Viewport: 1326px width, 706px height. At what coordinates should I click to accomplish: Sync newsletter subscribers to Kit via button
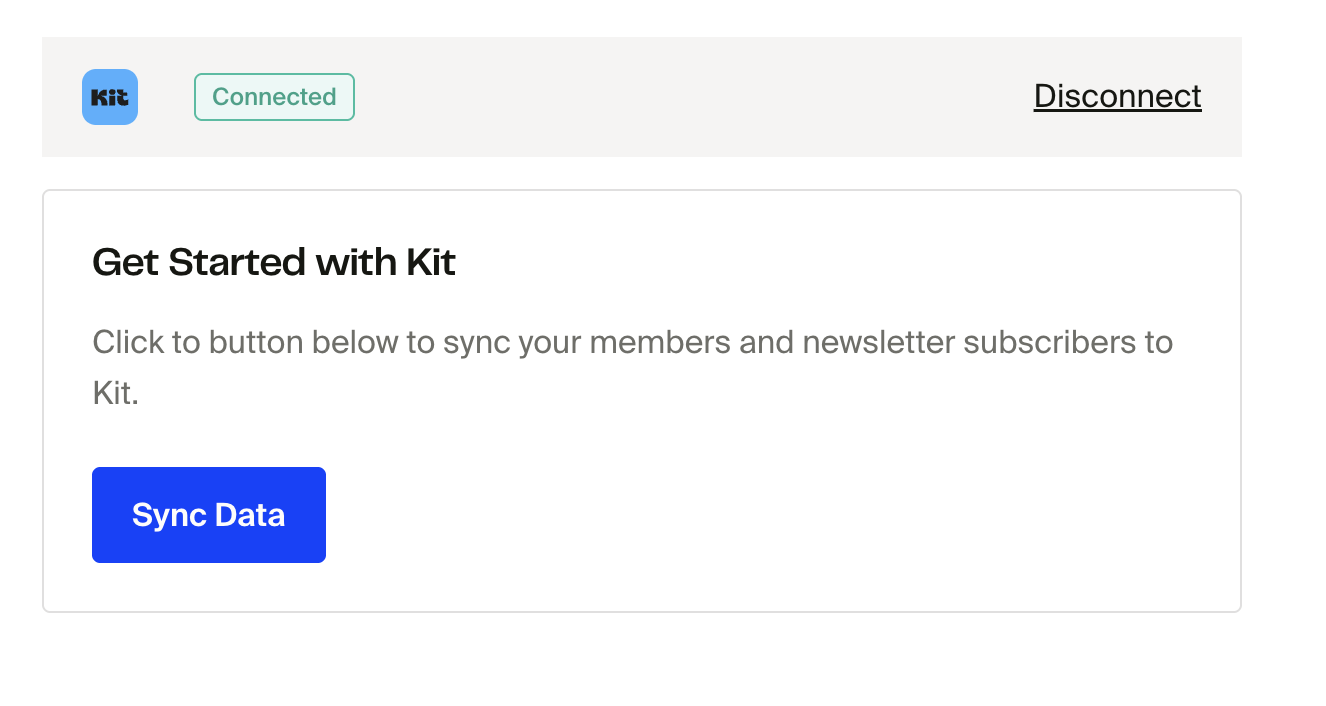tap(209, 515)
